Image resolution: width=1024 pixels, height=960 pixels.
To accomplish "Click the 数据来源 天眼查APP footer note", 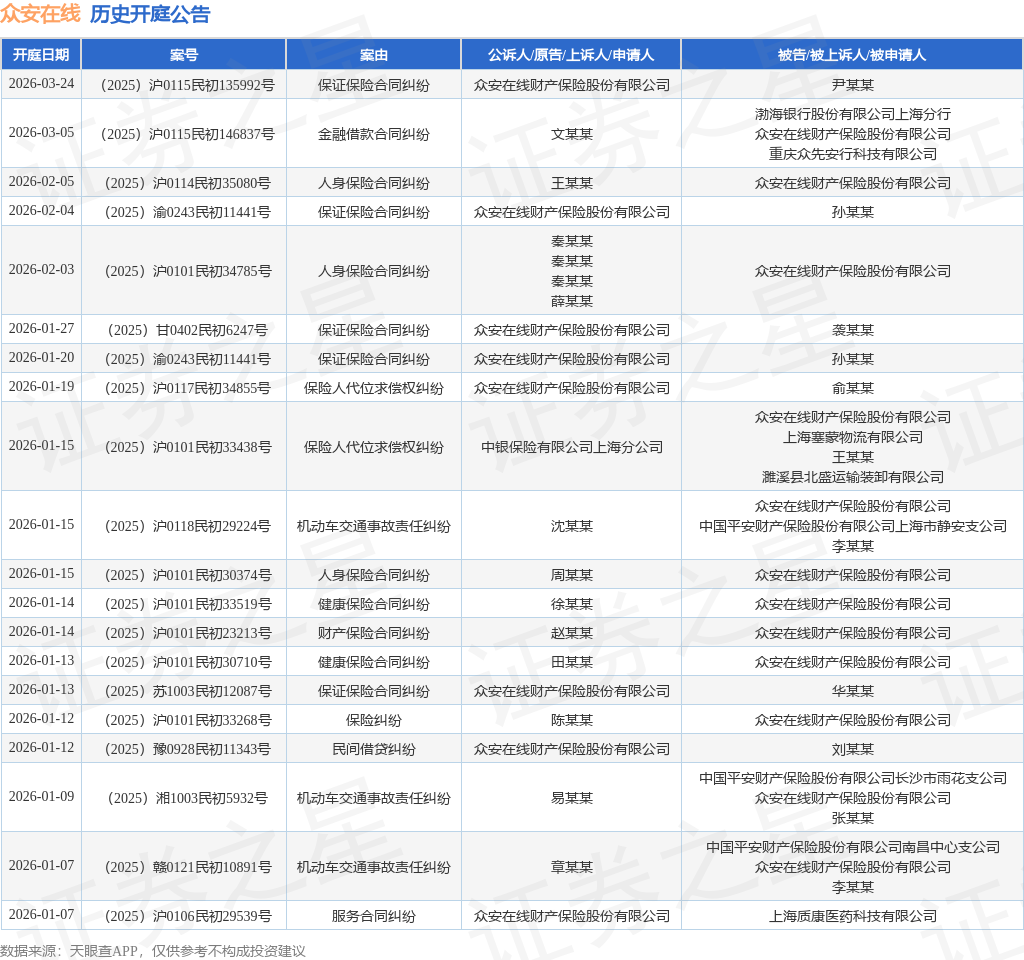I will tap(153, 951).
